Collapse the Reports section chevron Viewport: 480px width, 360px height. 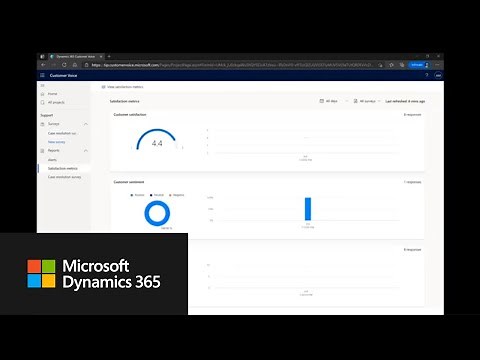tap(86, 151)
